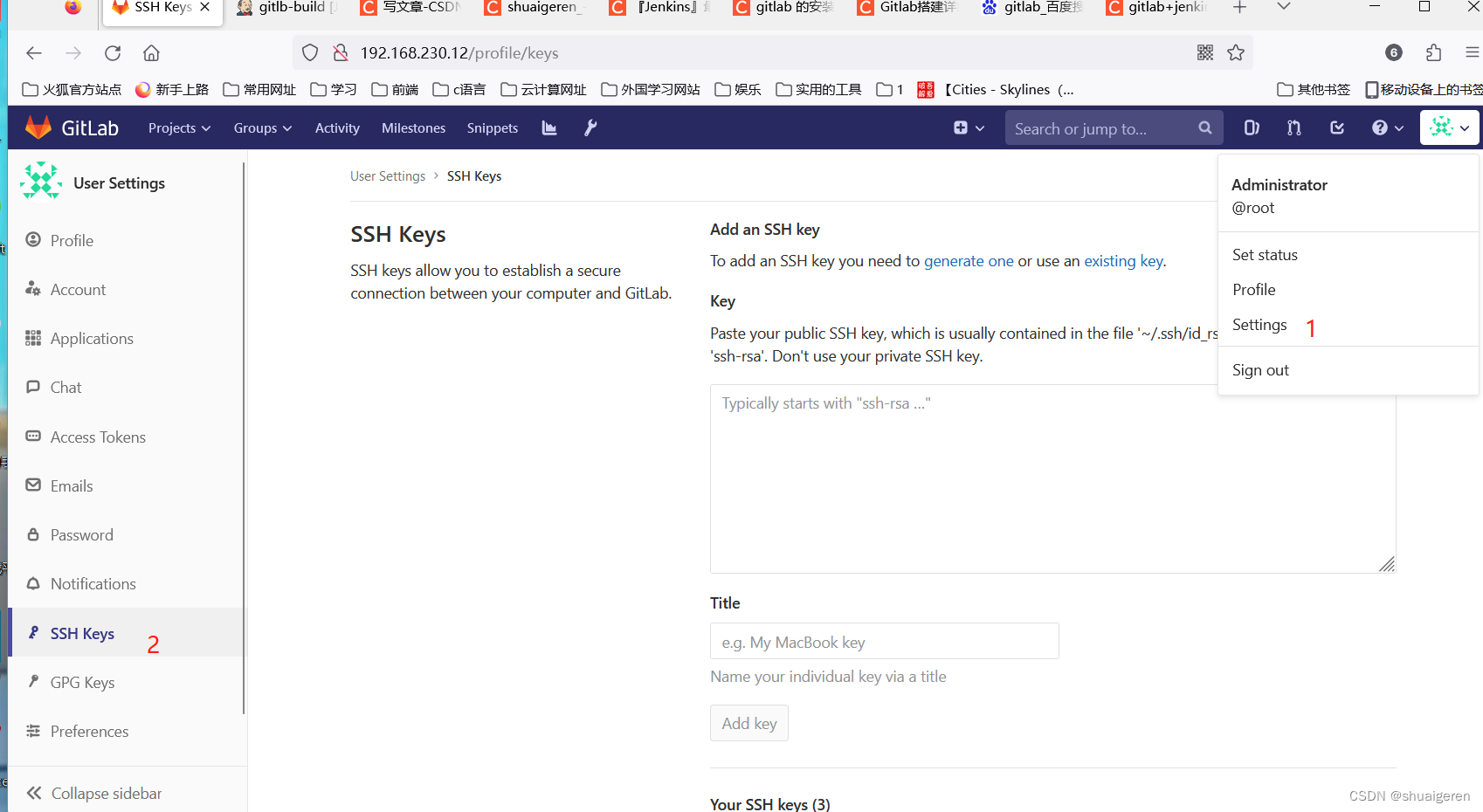Open the GPG Keys section

pos(82,682)
